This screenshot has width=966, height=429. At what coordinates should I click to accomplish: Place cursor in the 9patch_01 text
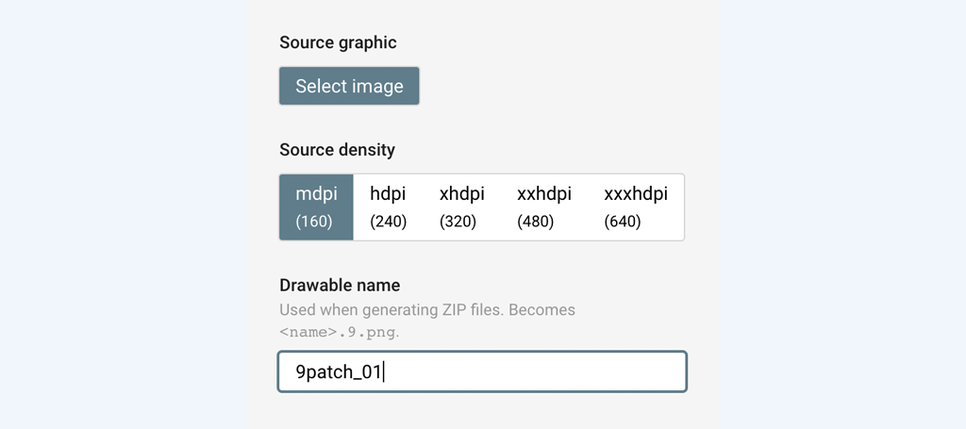pos(338,372)
